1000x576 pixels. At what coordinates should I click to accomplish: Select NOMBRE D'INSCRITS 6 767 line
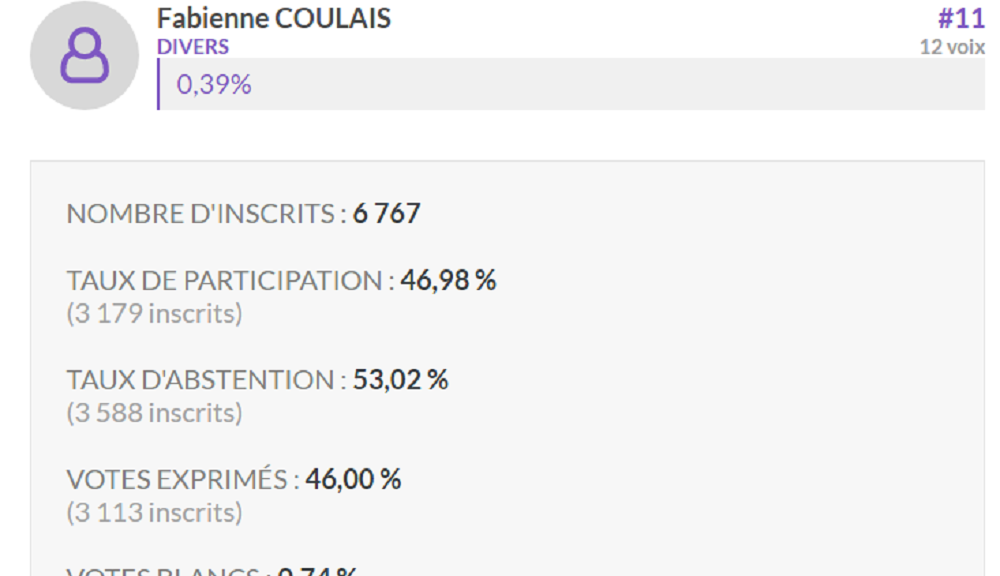pos(243,214)
